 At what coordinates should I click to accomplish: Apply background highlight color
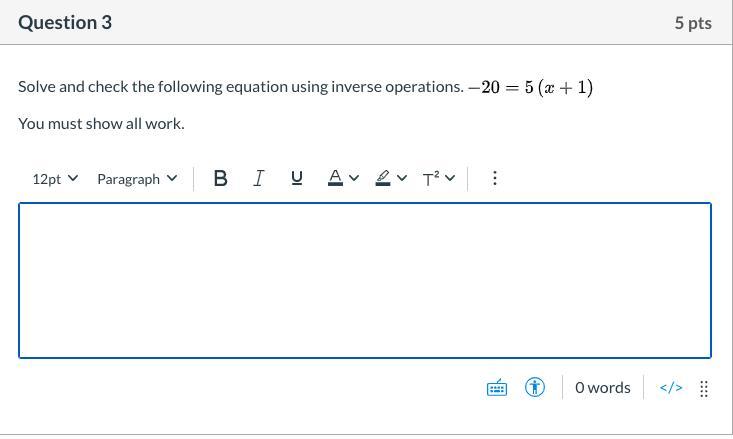coord(383,178)
